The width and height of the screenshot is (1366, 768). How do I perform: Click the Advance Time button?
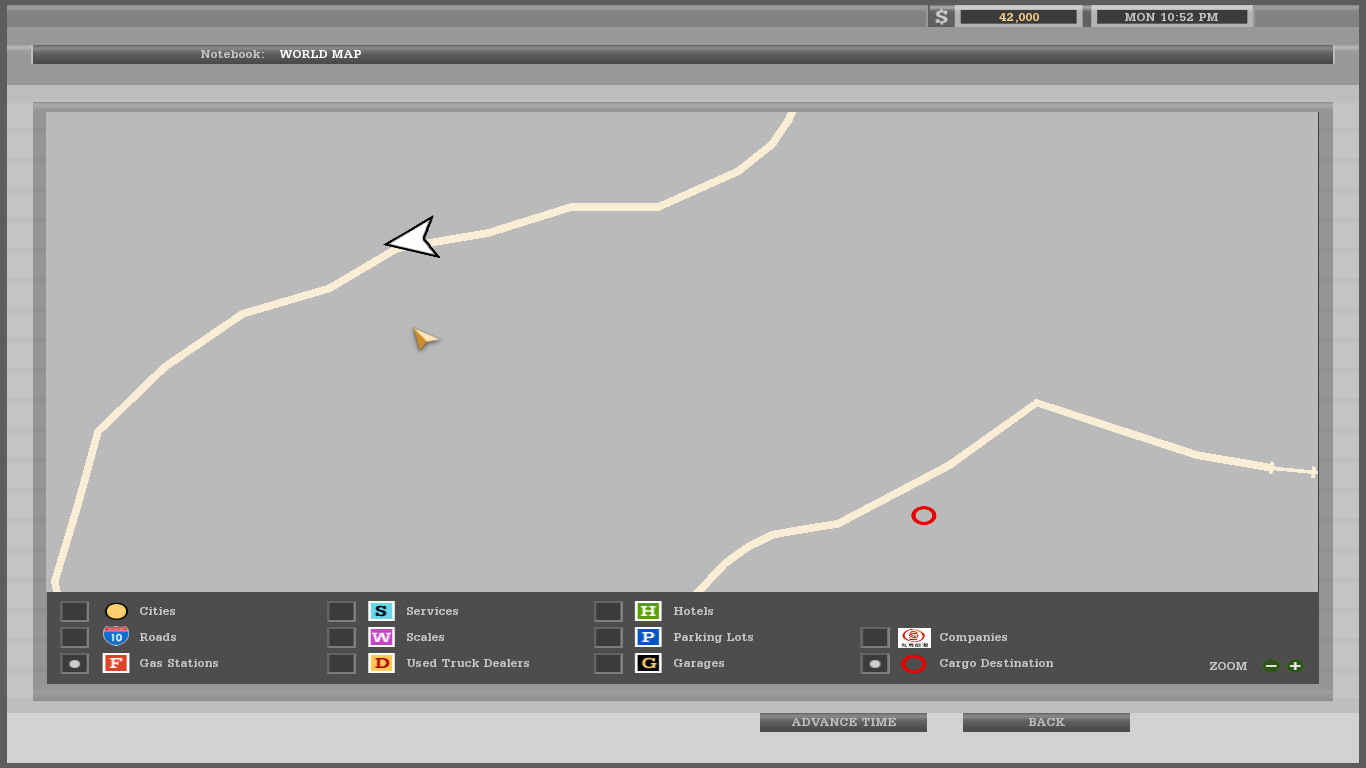(843, 722)
